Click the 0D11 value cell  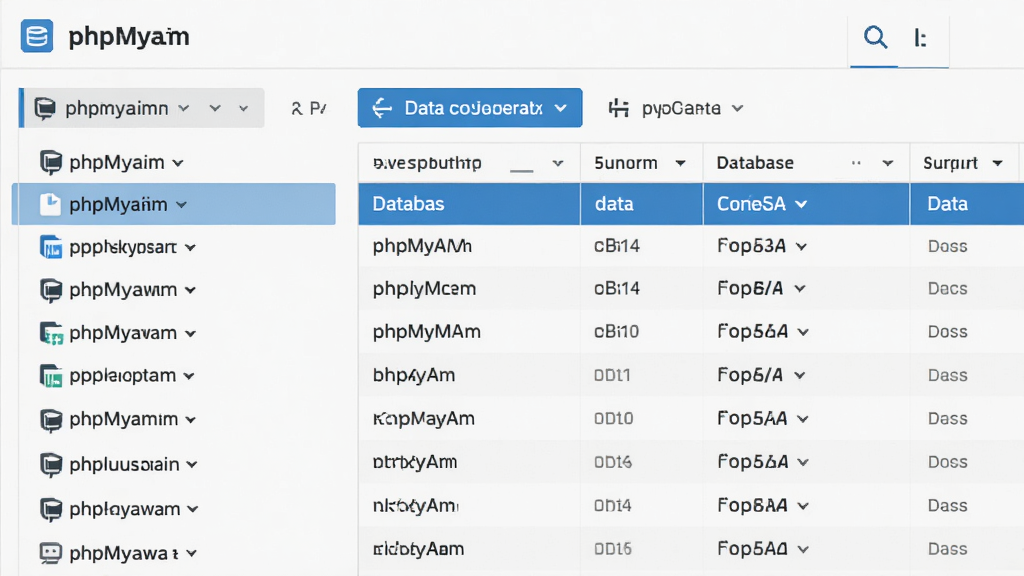612,376
